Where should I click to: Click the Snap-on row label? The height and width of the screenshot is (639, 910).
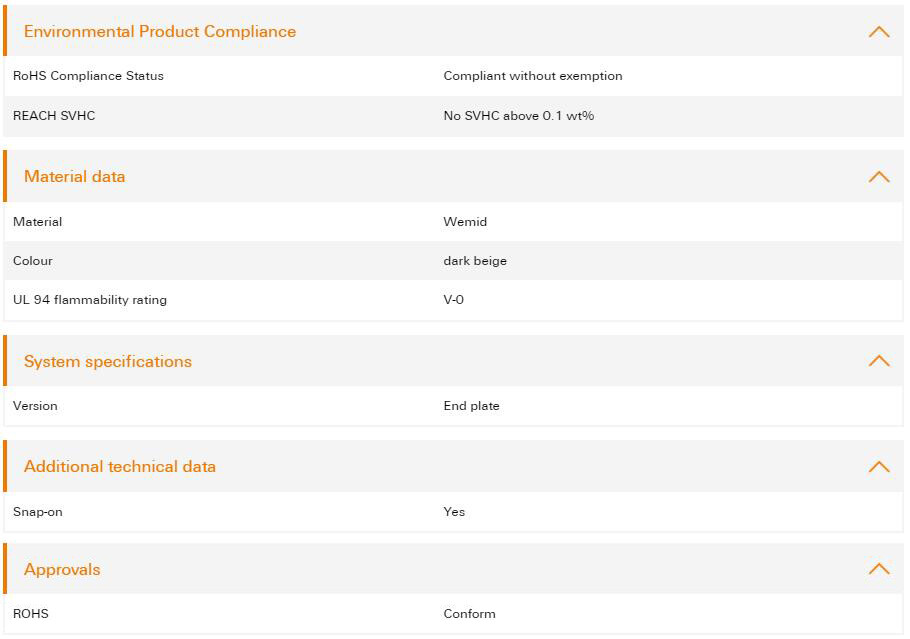click(38, 512)
